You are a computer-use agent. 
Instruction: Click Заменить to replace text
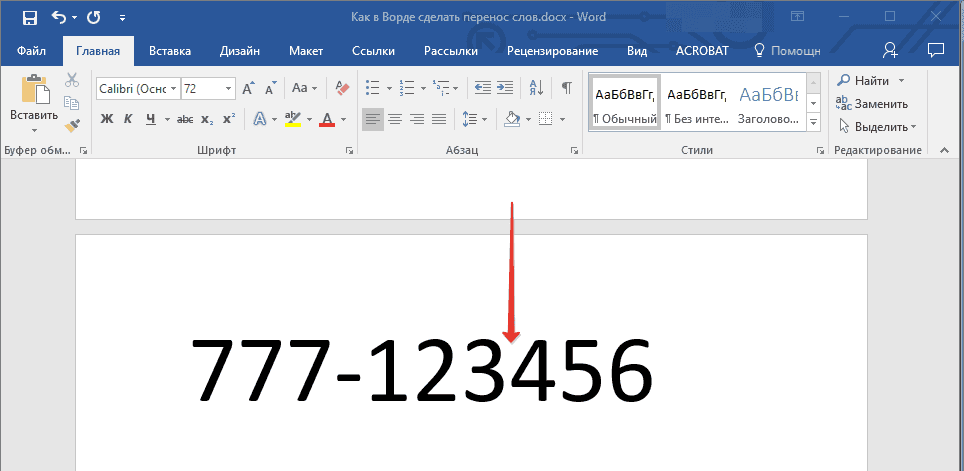pyautogui.click(x=872, y=104)
